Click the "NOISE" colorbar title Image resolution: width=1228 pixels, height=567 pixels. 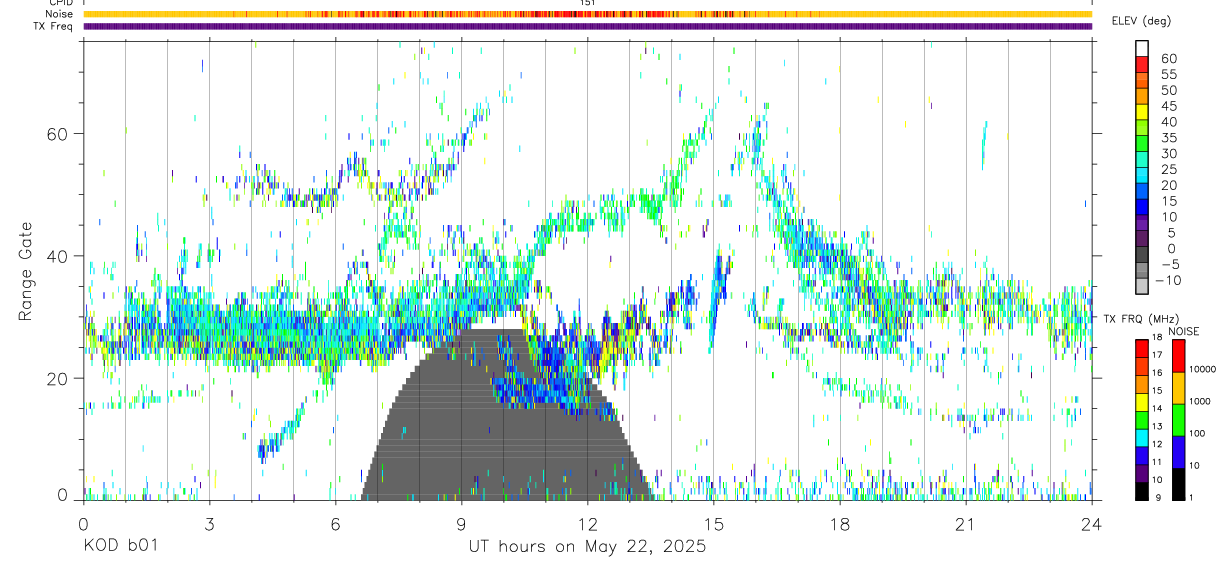[x=1183, y=331]
